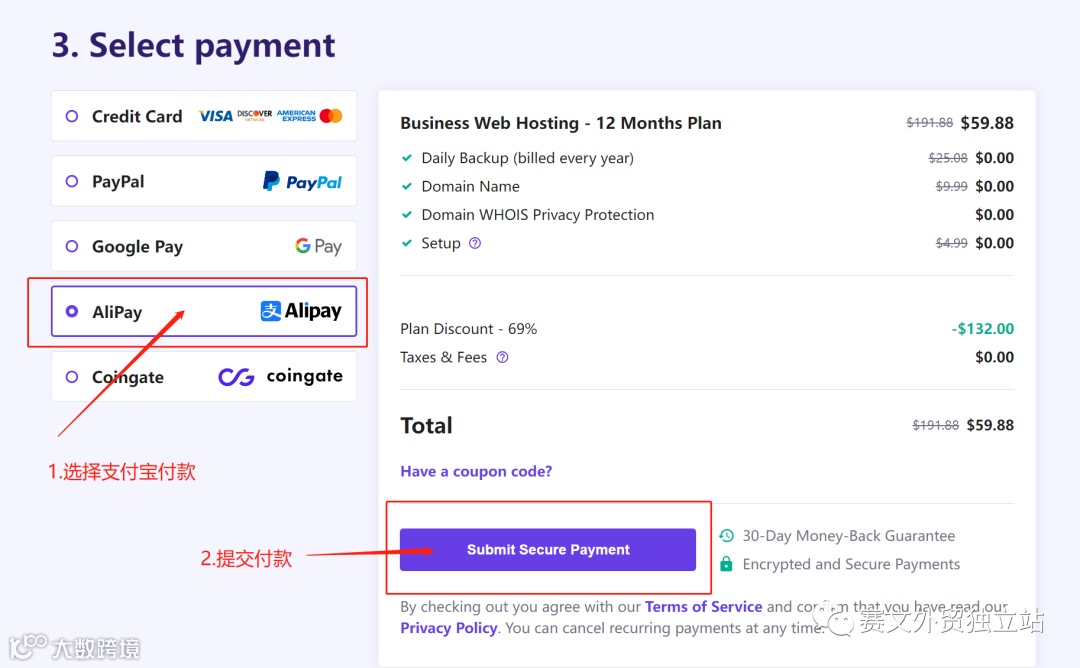The height and width of the screenshot is (668, 1080).
Task: Click Domain WHOIS Privacy Protection text
Action: [x=538, y=215]
